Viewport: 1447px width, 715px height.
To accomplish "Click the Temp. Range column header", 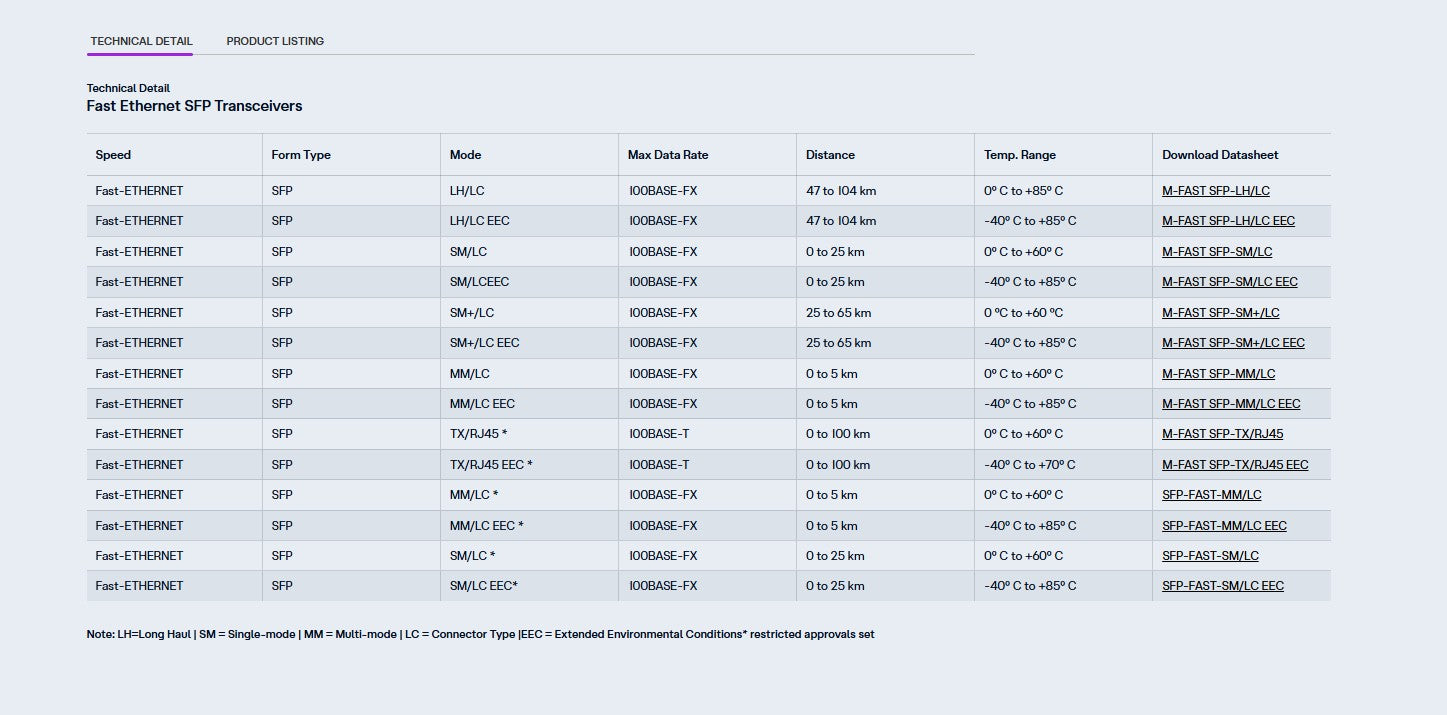I will (1019, 155).
